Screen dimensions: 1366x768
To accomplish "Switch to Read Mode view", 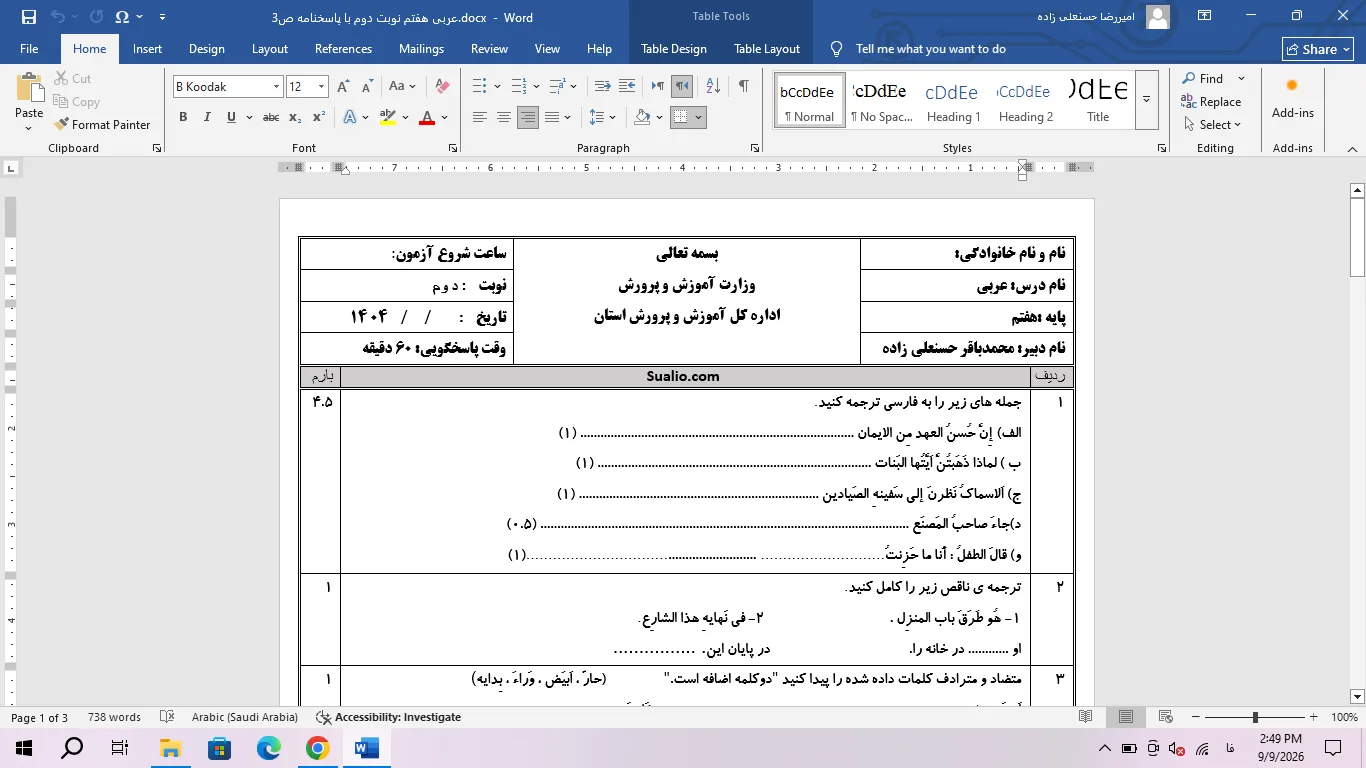I will 1086,717.
